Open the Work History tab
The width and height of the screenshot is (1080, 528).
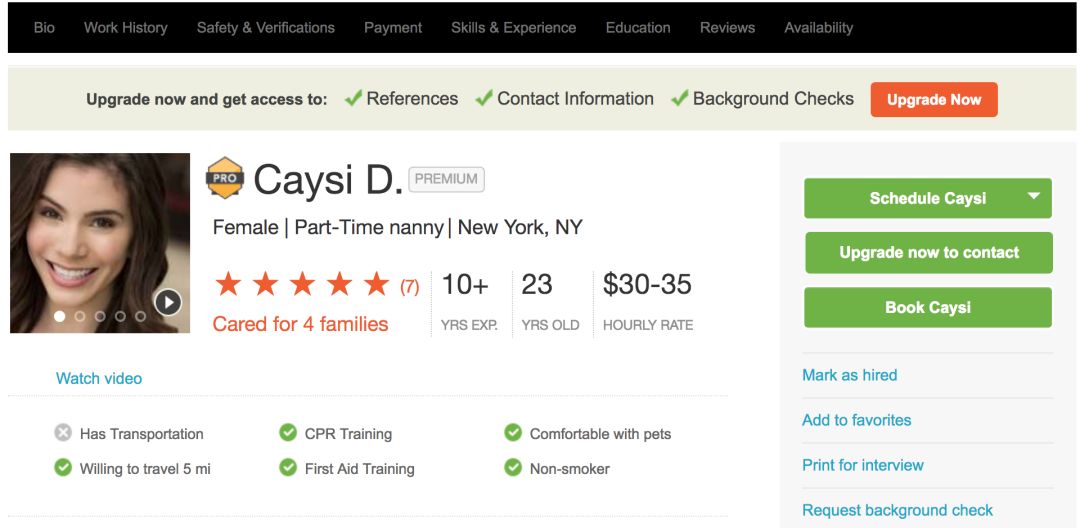125,27
